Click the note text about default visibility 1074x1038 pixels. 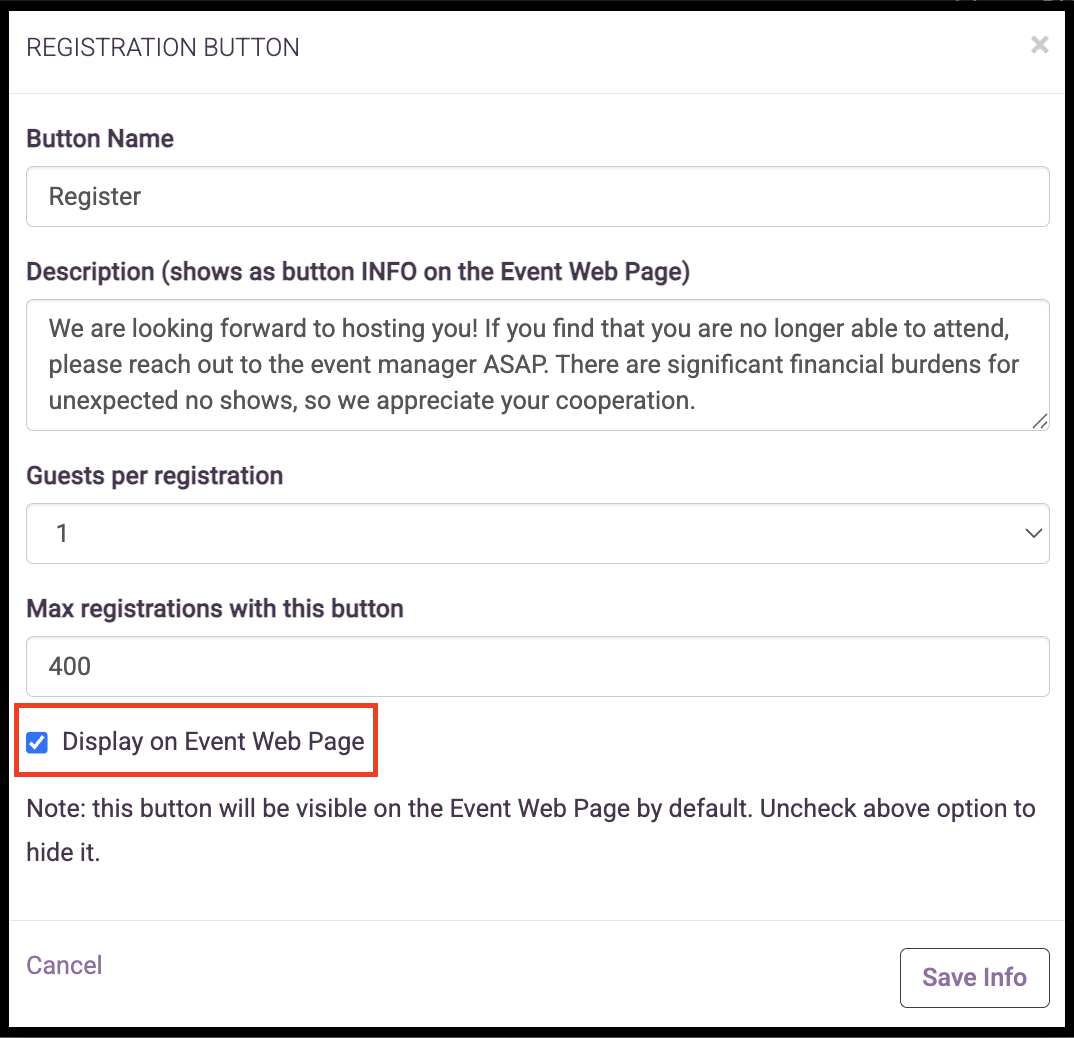point(530,808)
